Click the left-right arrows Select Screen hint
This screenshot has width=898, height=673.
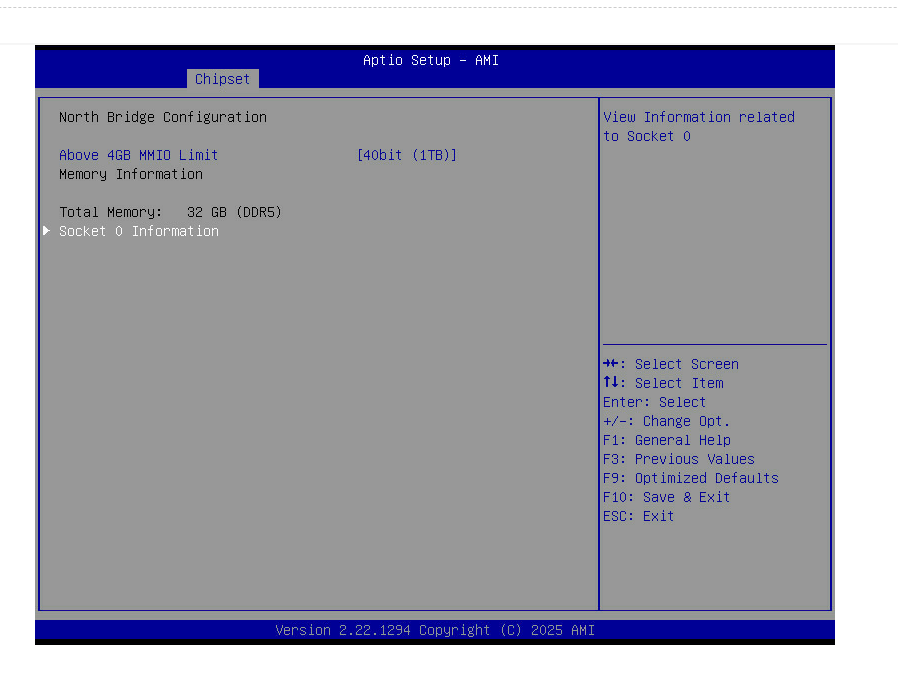tap(671, 364)
